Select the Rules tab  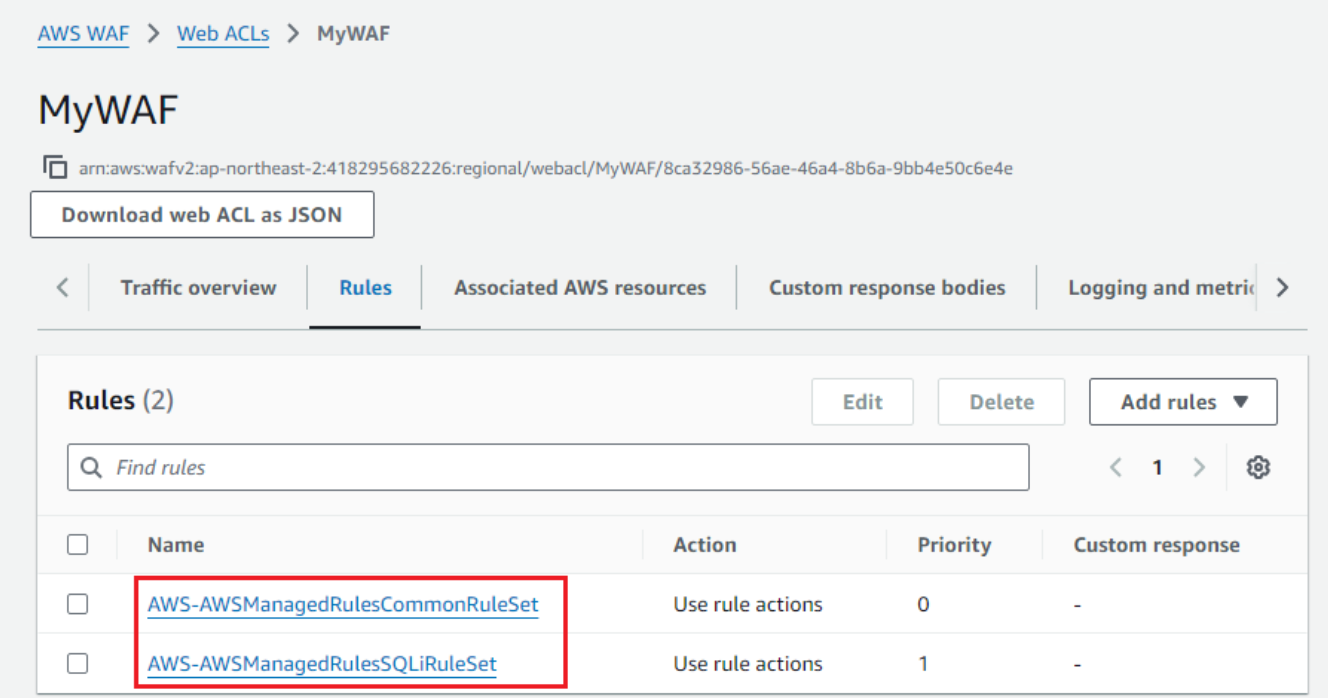tap(366, 288)
